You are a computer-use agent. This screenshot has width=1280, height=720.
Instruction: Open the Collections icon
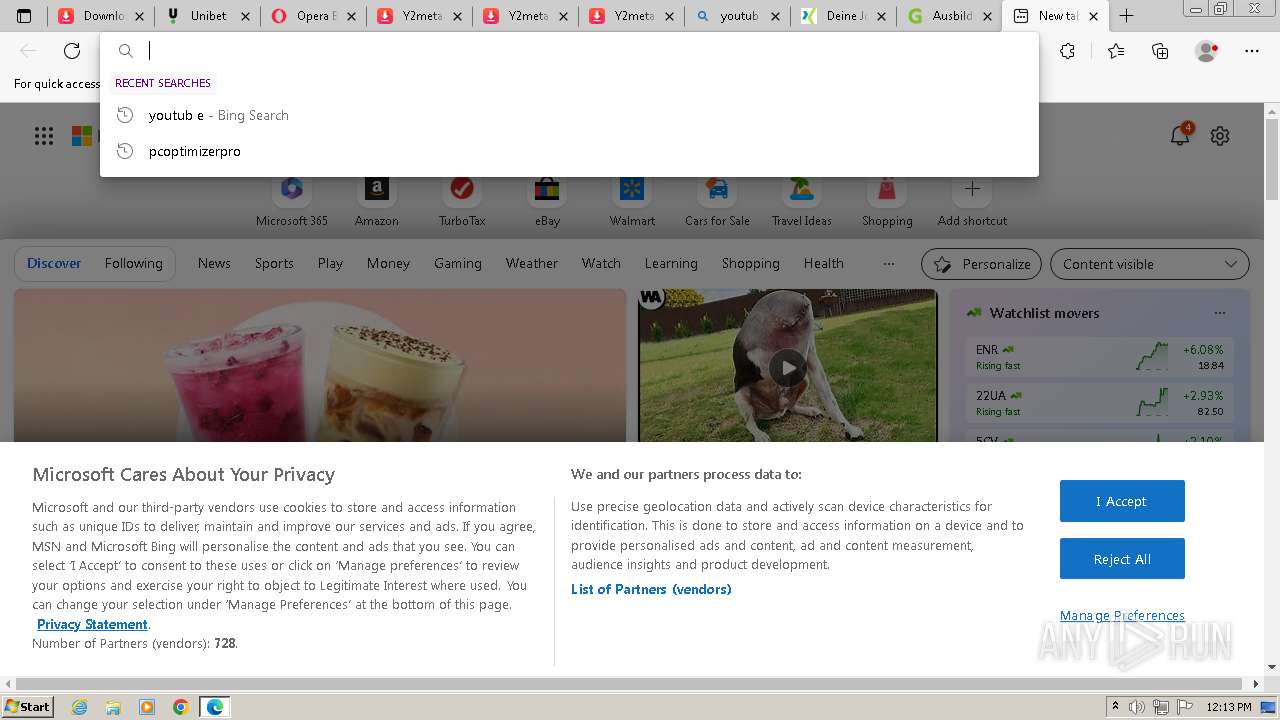coord(1160,51)
